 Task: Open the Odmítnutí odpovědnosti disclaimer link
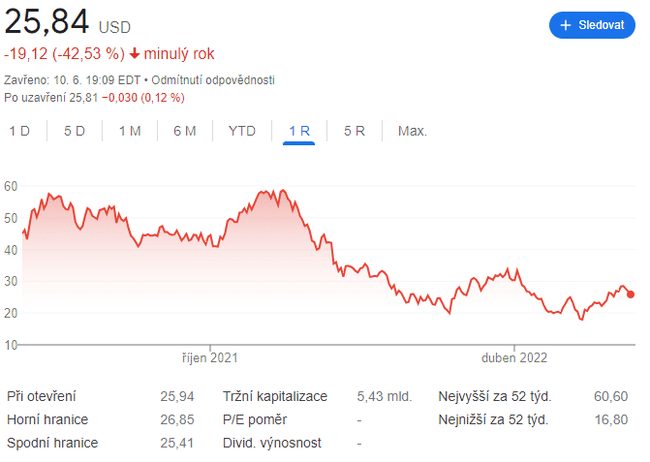pyautogui.click(x=213, y=79)
